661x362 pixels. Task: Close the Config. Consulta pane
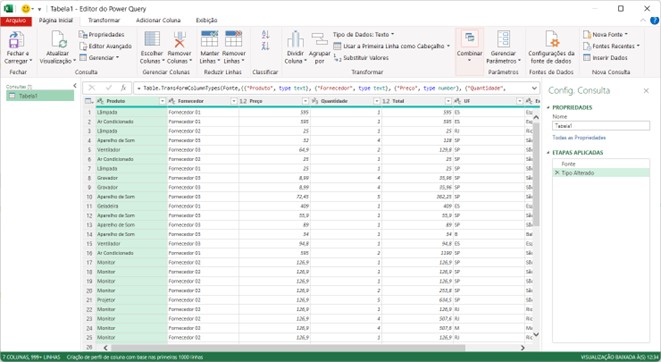(x=646, y=91)
